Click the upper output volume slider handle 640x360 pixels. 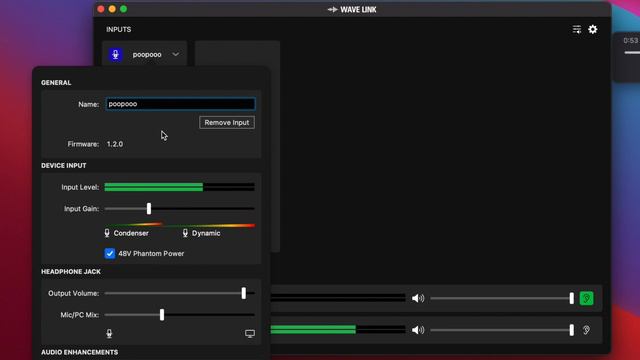tap(571, 298)
